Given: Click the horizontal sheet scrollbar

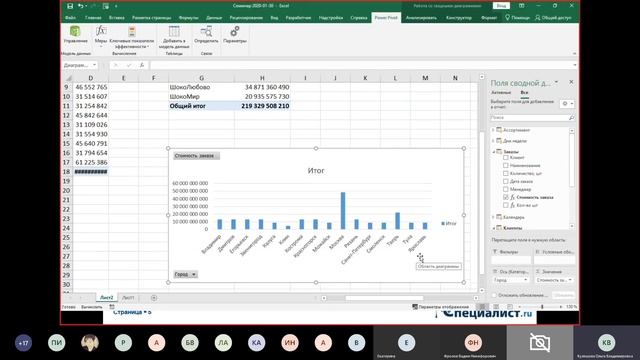Looking at the screenshot, I should coord(384,298).
